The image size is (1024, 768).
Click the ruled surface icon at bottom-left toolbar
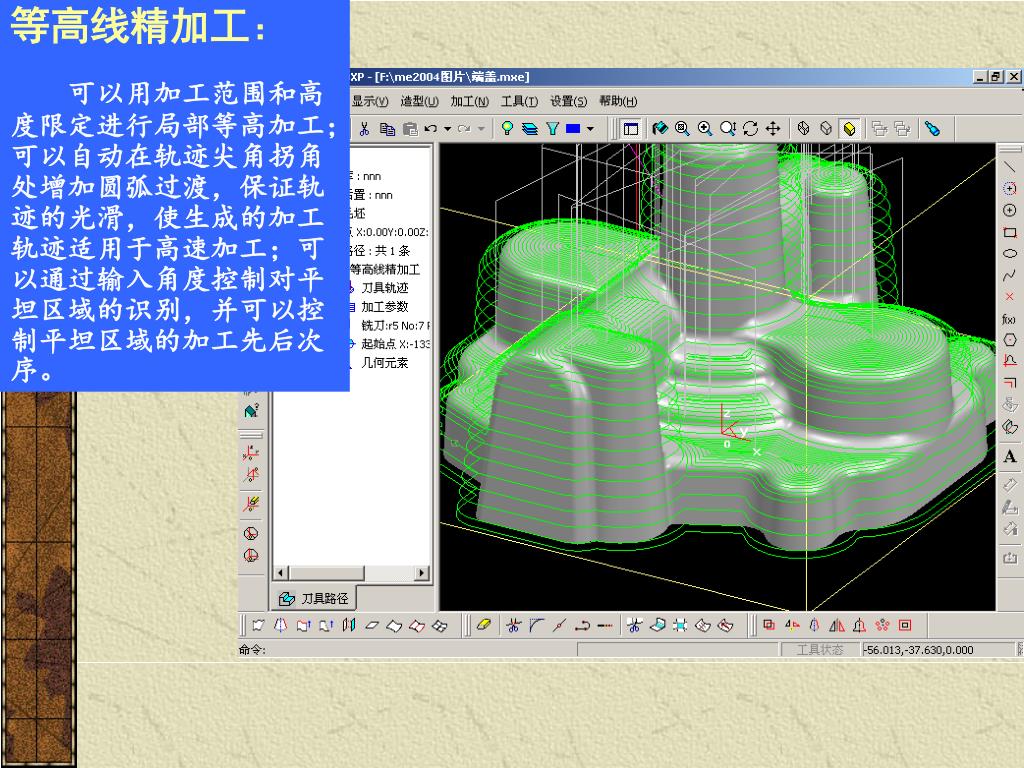point(258,625)
